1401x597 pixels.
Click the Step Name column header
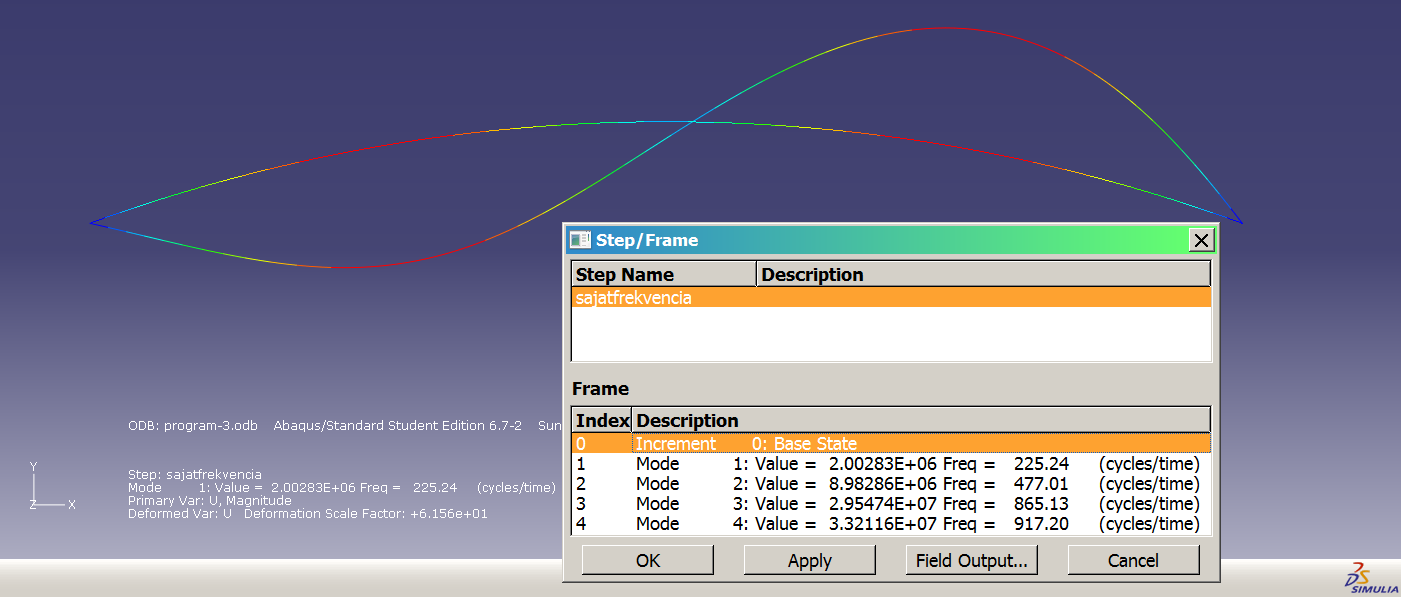(x=664, y=274)
